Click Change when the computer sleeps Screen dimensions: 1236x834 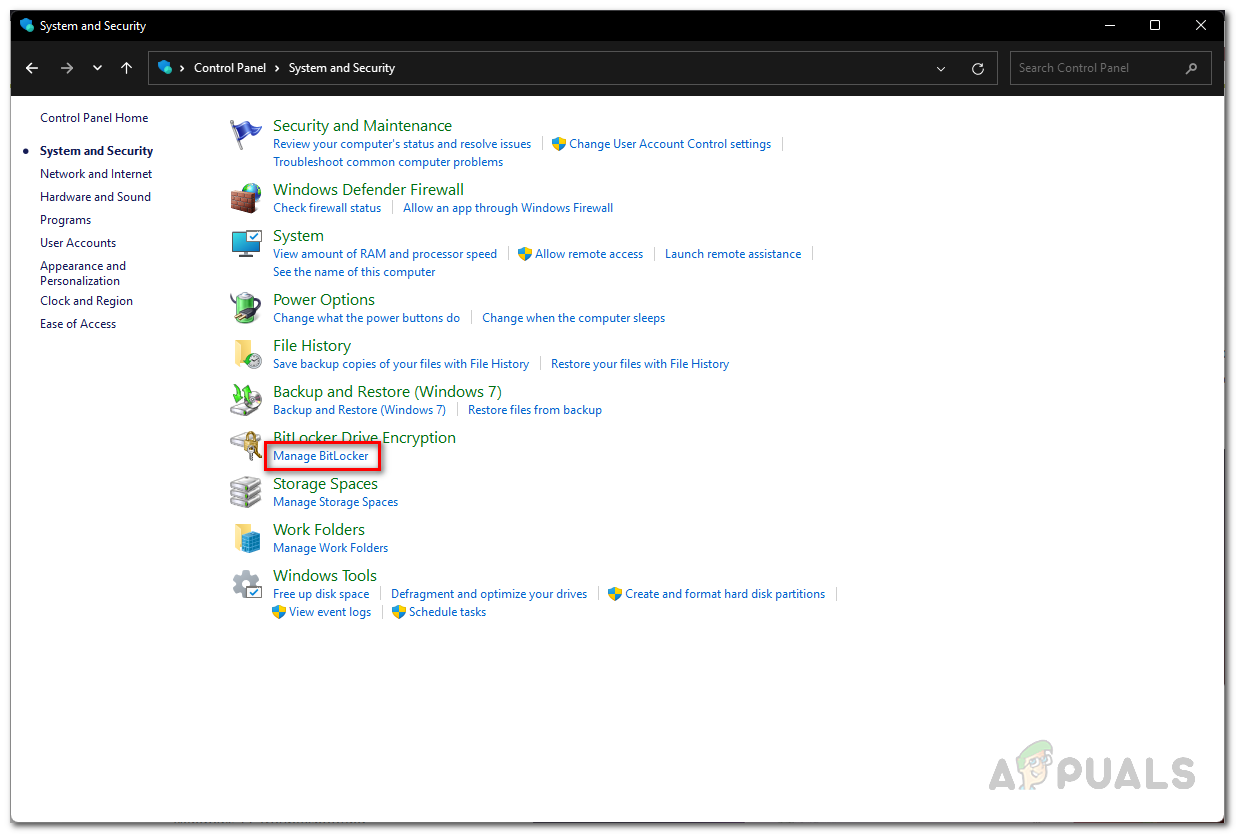pos(573,318)
